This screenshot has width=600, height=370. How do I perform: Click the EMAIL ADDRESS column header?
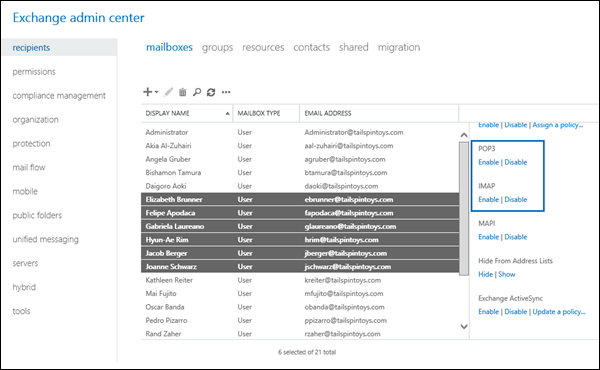point(328,113)
